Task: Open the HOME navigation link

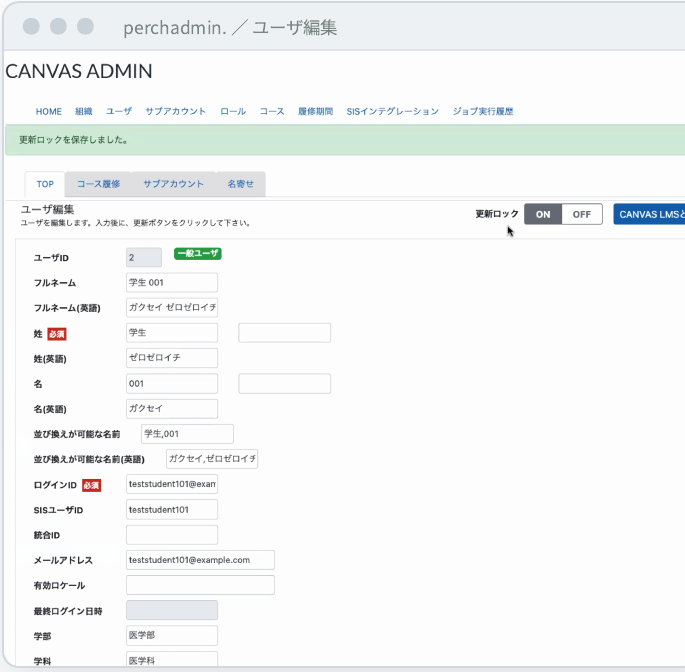Action: coord(48,111)
